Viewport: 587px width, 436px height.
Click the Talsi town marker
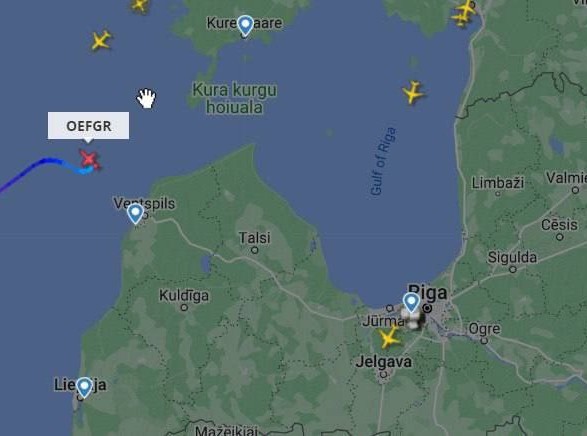tap(255, 250)
